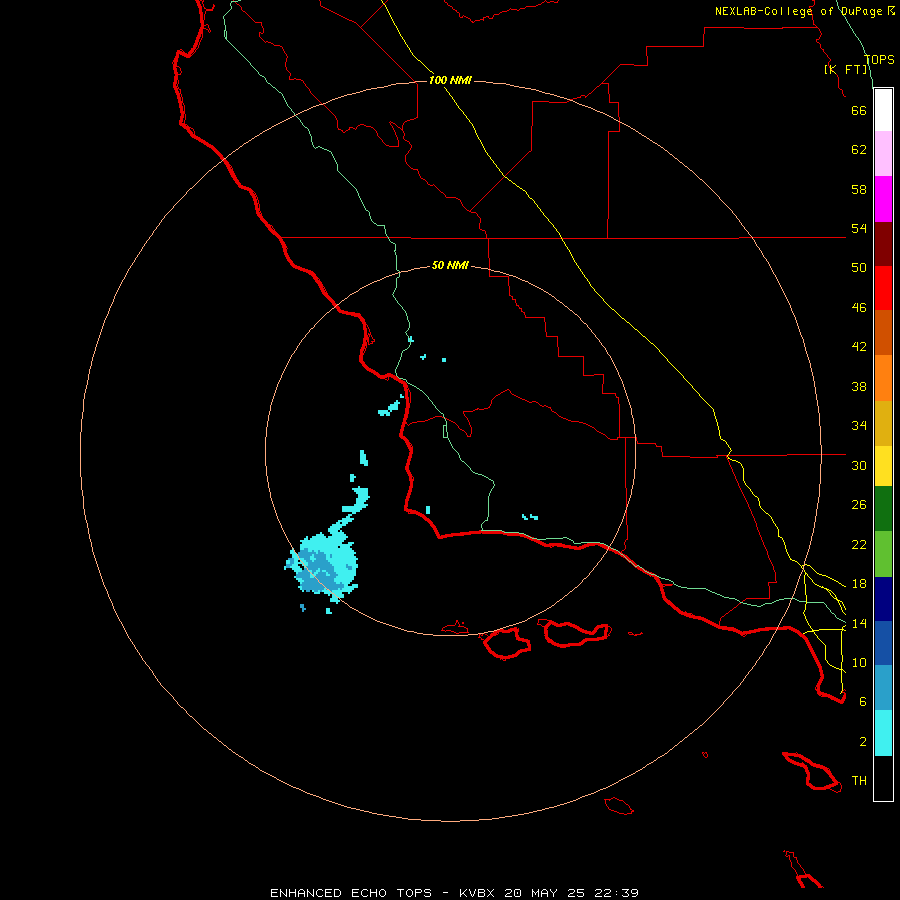Image resolution: width=900 pixels, height=900 pixels.
Task: Click the legend value 58
Action: (x=859, y=189)
